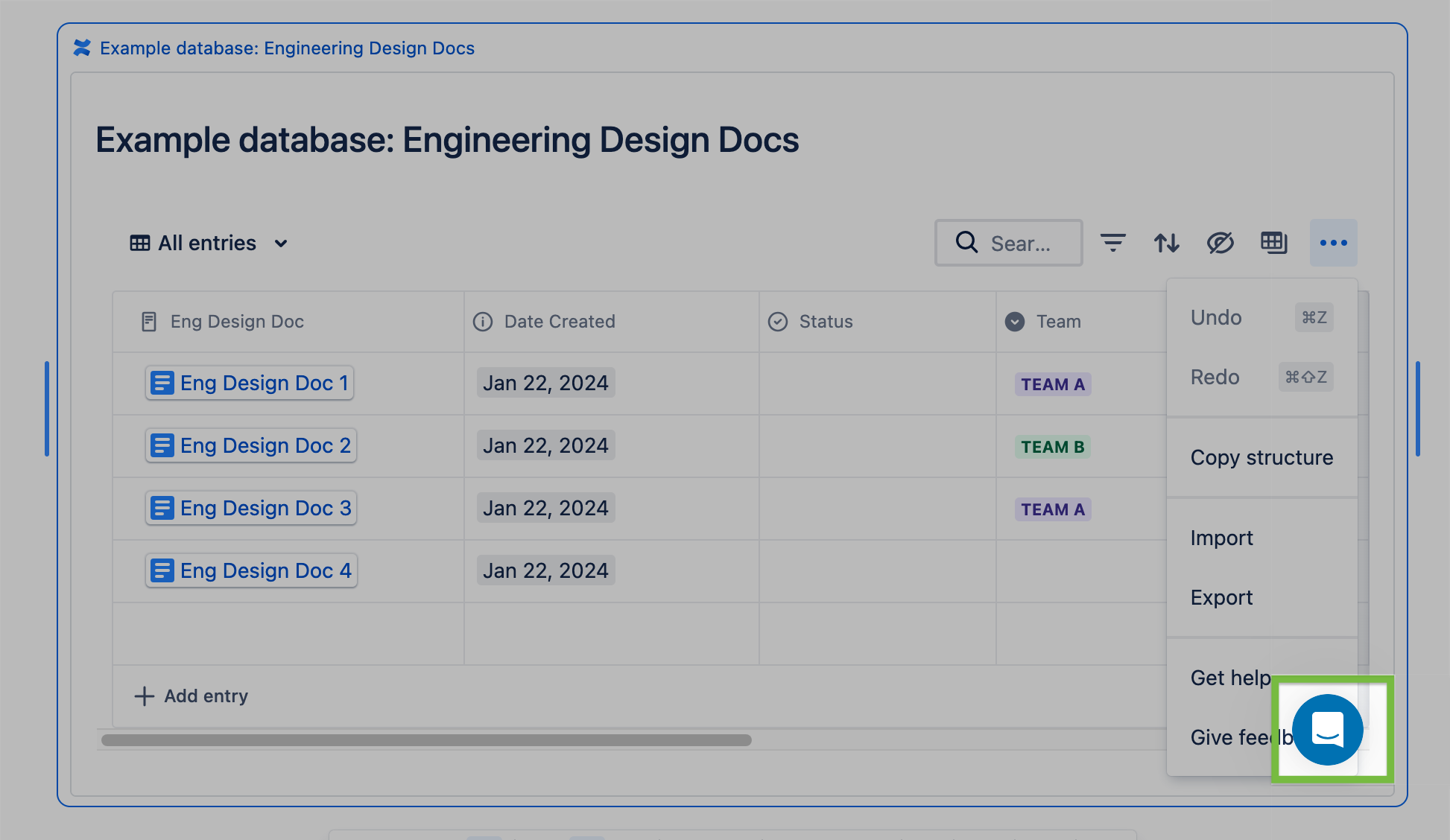The width and height of the screenshot is (1450, 840).
Task: Choose Copy structure menu item
Action: pyautogui.click(x=1262, y=457)
